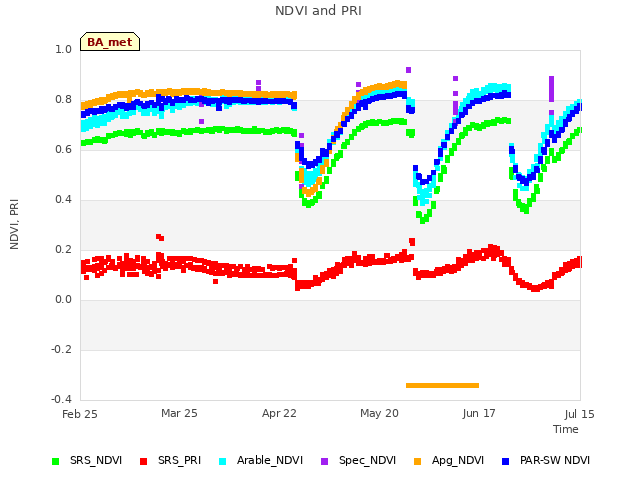Image resolution: width=640 pixels, height=480 pixels.
Task: Click the May 20 x-axis tick label
Action: click(x=379, y=413)
